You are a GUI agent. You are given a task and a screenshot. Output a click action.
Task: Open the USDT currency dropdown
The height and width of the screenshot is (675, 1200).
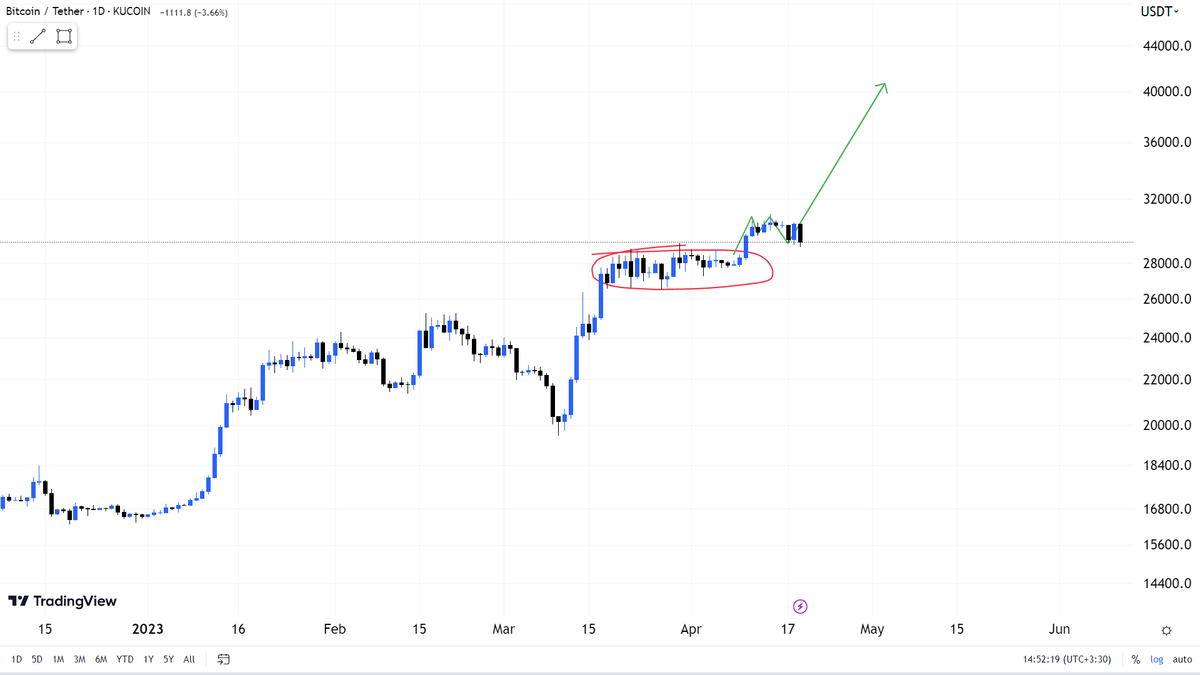coord(1160,11)
